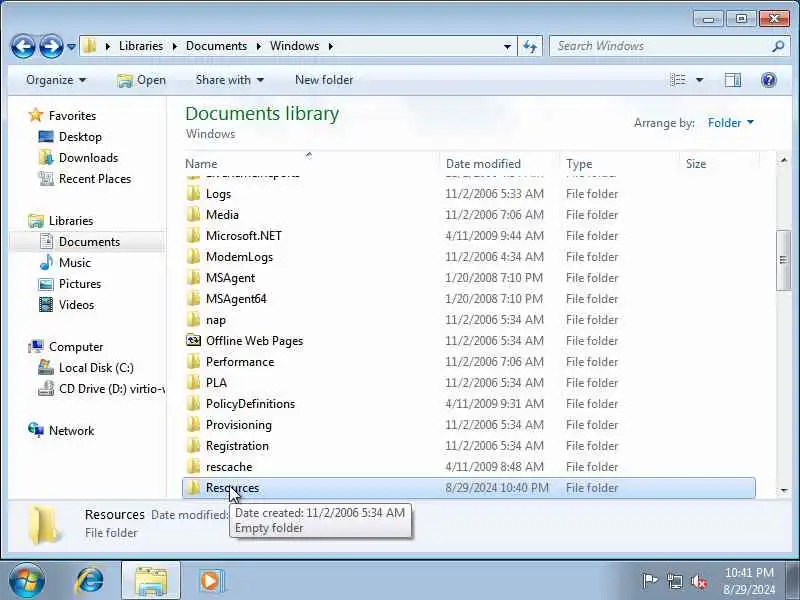The image size is (800, 600).
Task: Open Windows Media Player from taskbar
Action: 211,581
